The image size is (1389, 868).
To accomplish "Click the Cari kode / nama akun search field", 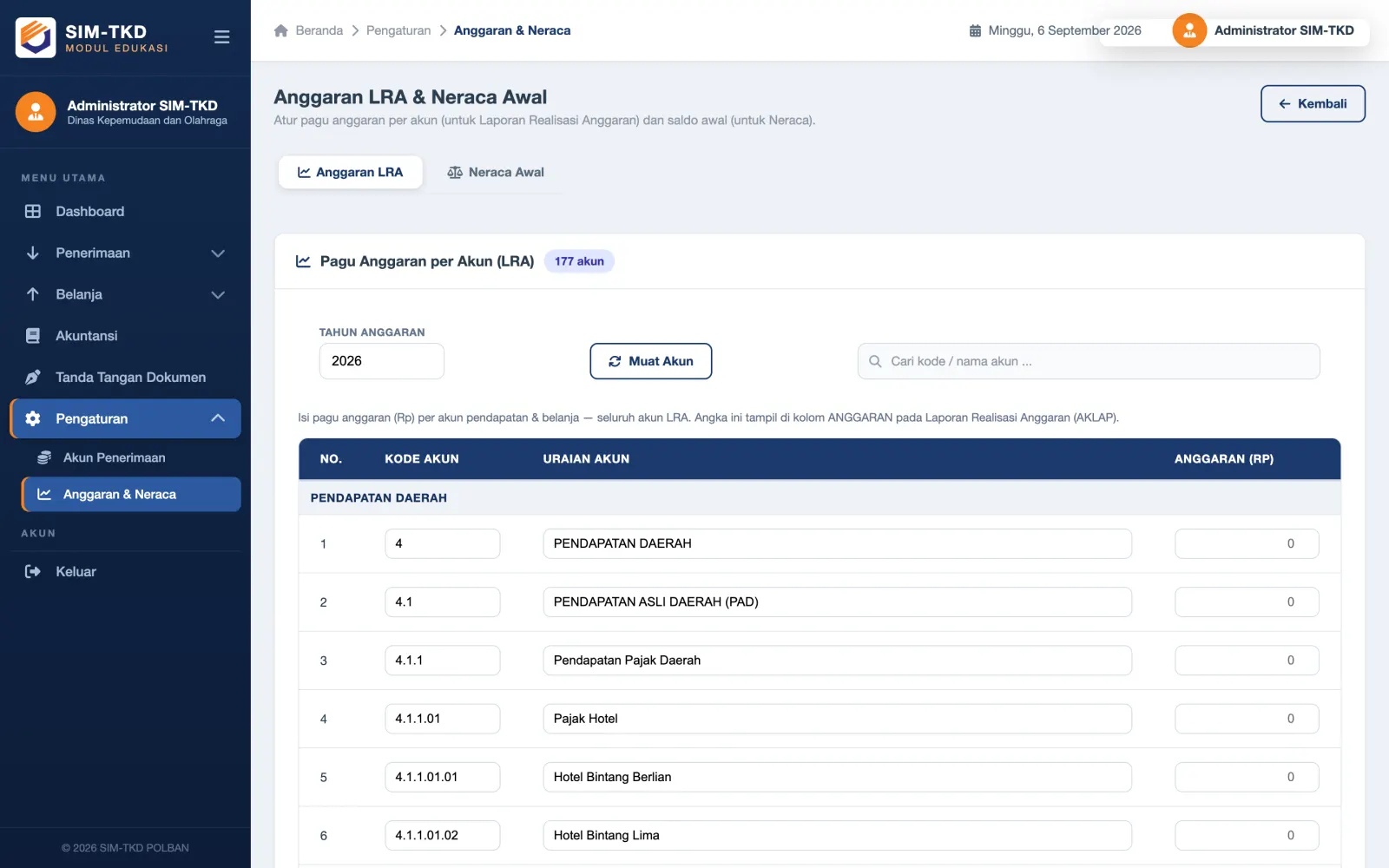I will pos(1089,361).
